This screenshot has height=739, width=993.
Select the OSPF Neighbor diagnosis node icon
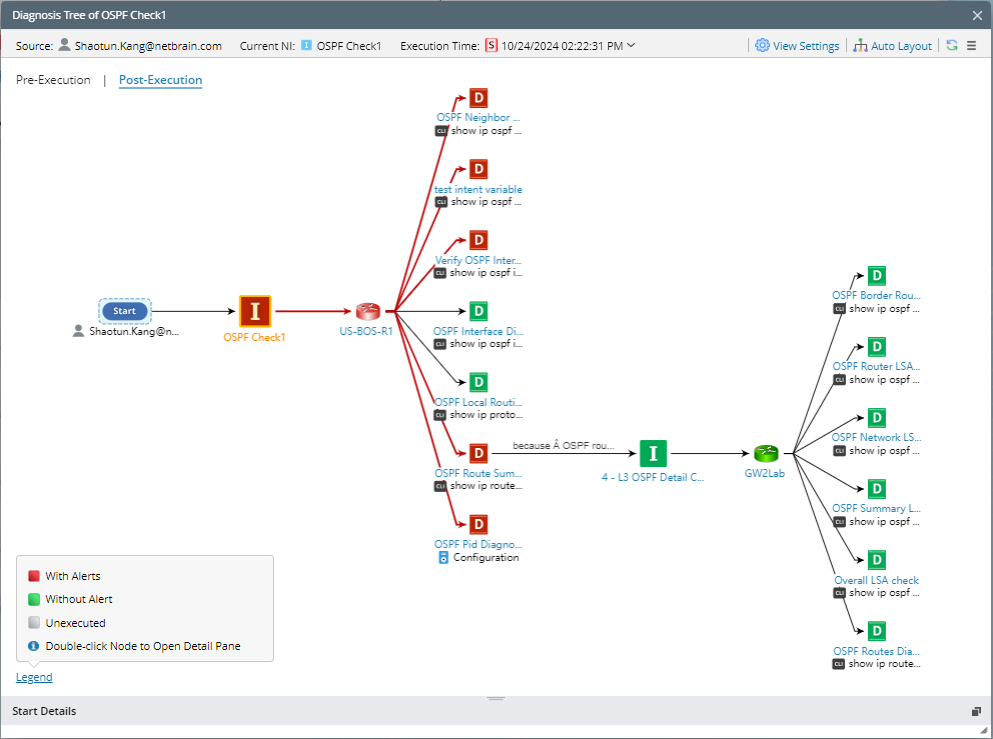pyautogui.click(x=479, y=98)
